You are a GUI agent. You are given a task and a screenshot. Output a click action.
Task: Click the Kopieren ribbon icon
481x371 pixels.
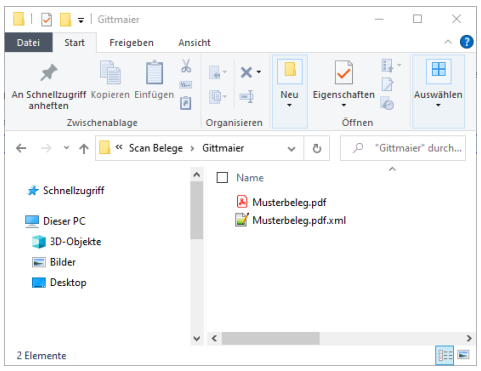tap(110, 72)
